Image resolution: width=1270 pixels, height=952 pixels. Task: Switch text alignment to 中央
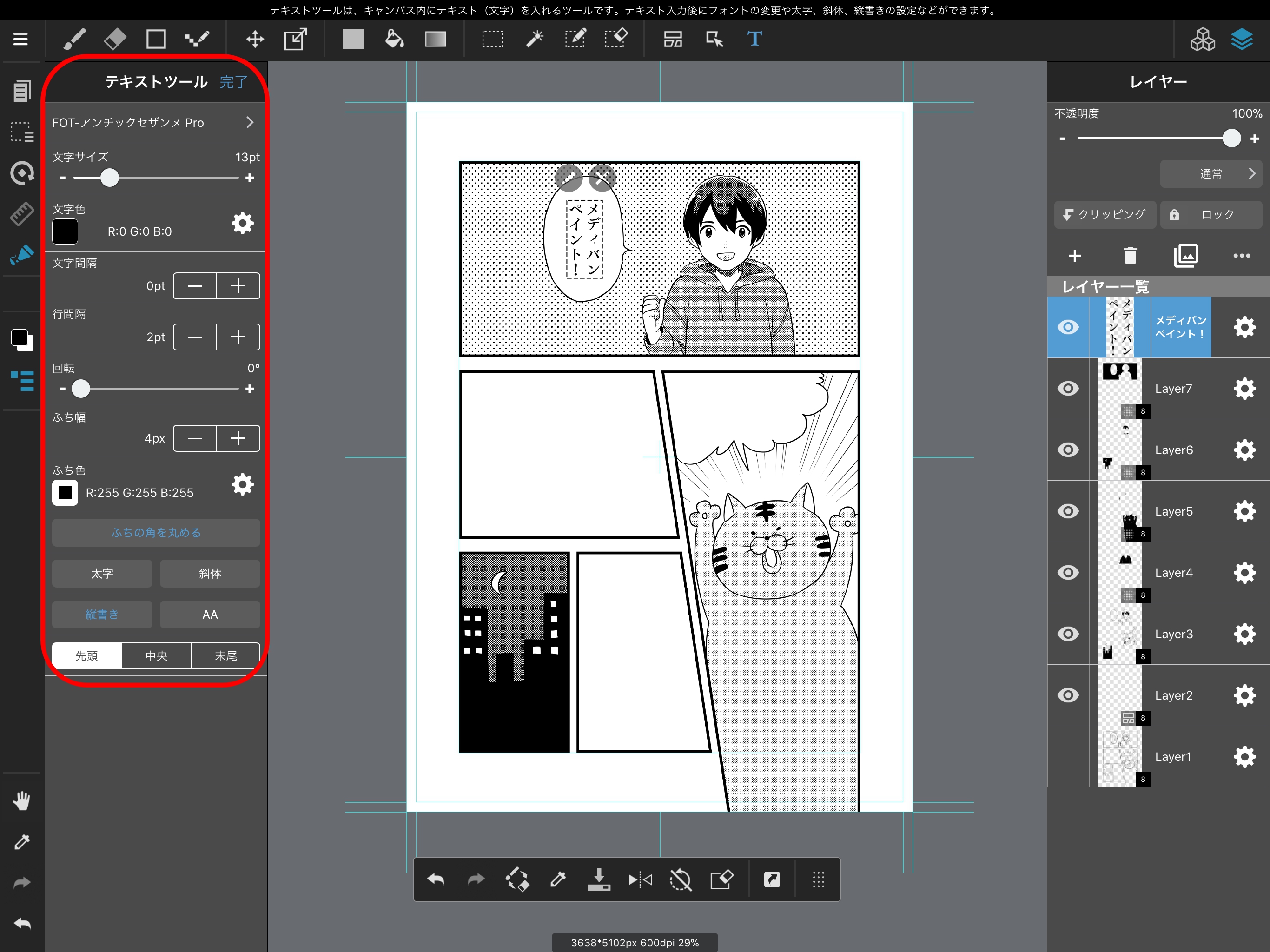coord(156,656)
